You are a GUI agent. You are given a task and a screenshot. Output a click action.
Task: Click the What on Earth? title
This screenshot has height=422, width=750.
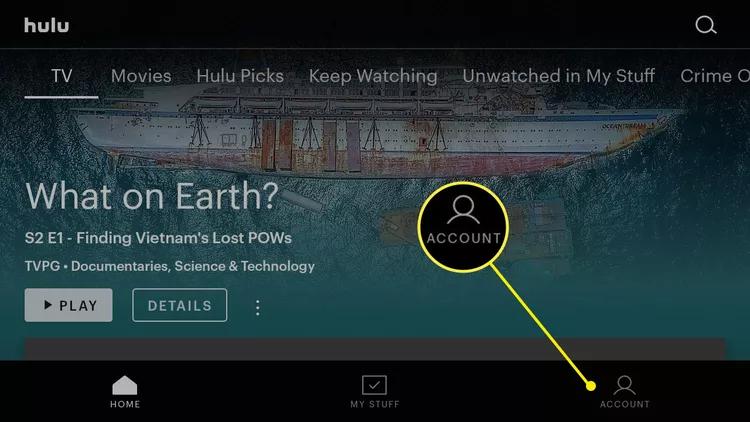152,196
